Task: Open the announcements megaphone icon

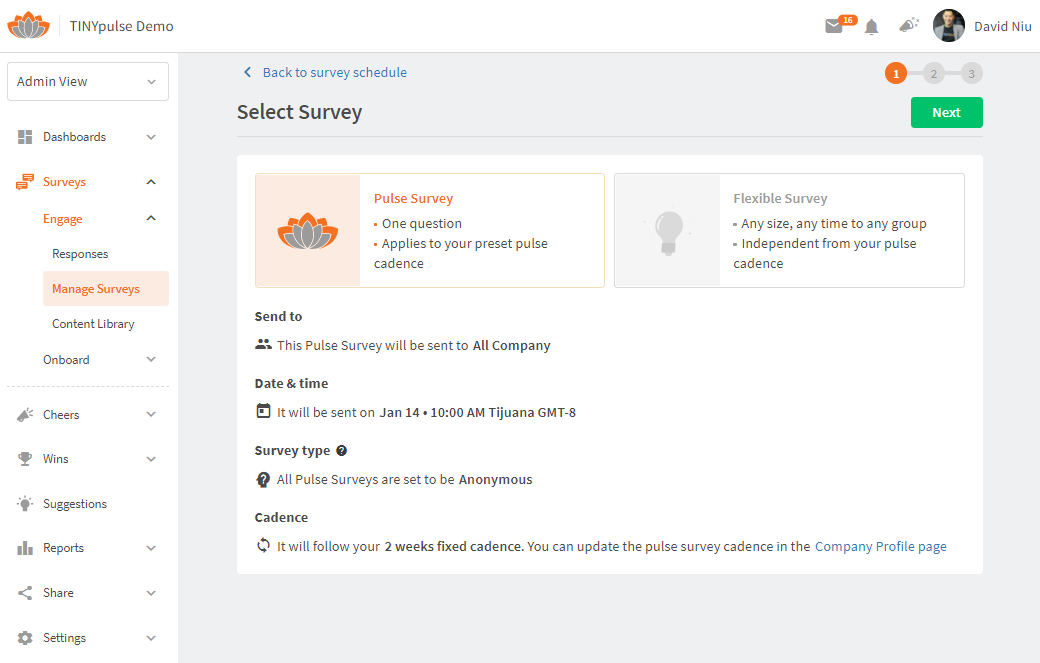Action: coord(908,26)
